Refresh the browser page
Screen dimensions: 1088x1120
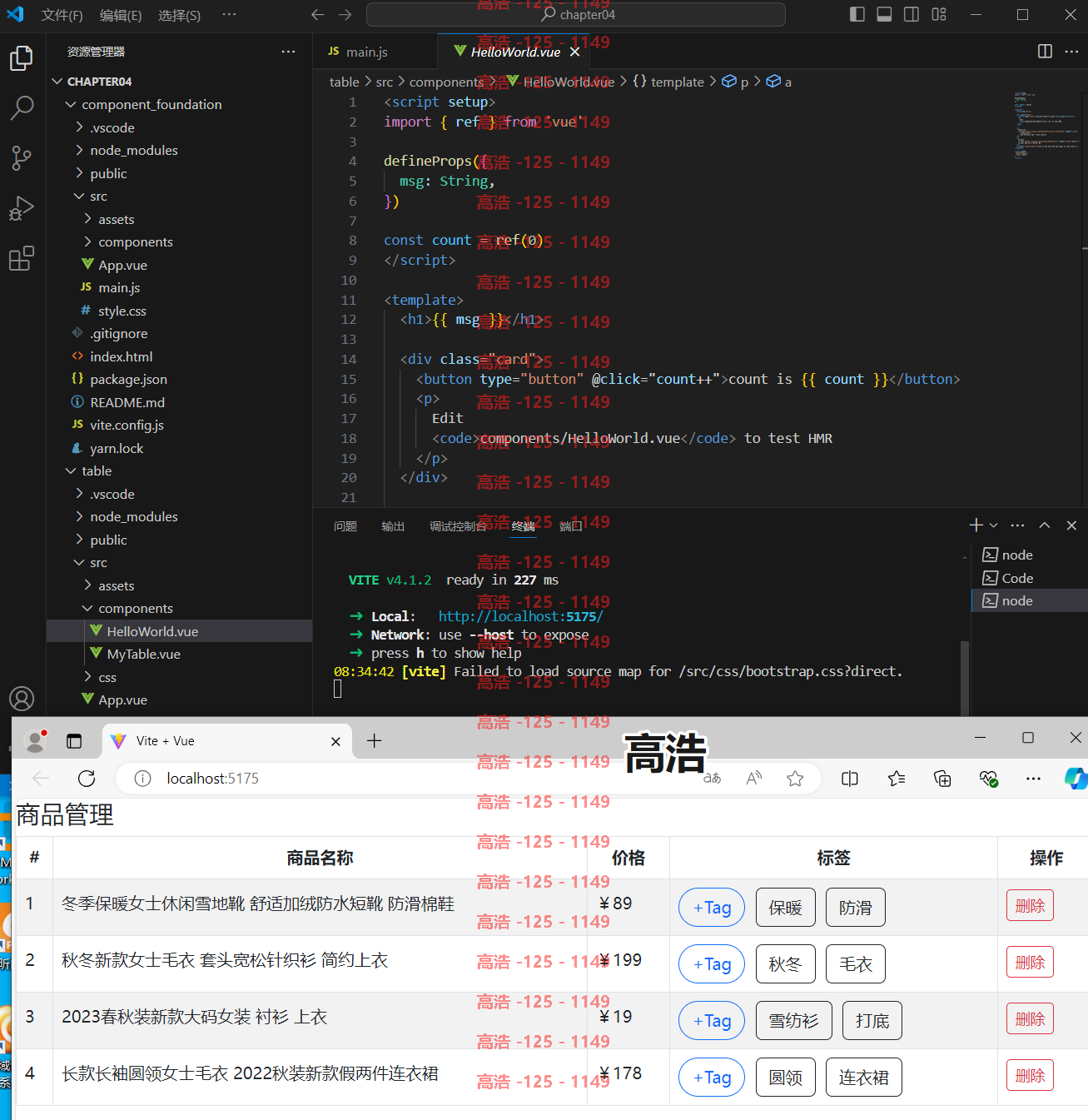click(x=87, y=779)
